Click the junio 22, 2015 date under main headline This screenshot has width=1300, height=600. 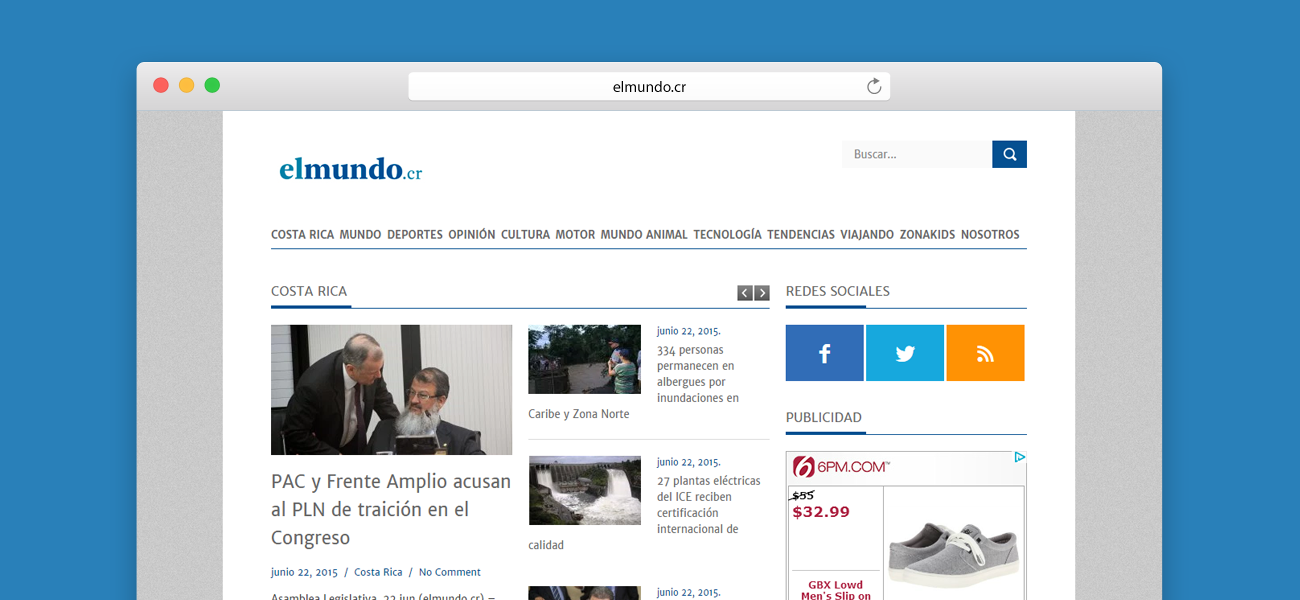pyautogui.click(x=304, y=572)
